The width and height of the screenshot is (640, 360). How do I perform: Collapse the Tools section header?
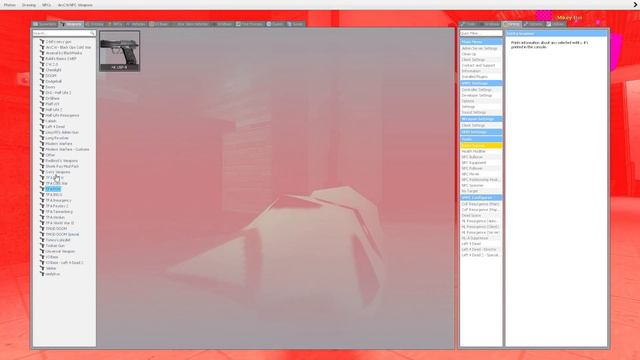[x=481, y=139]
